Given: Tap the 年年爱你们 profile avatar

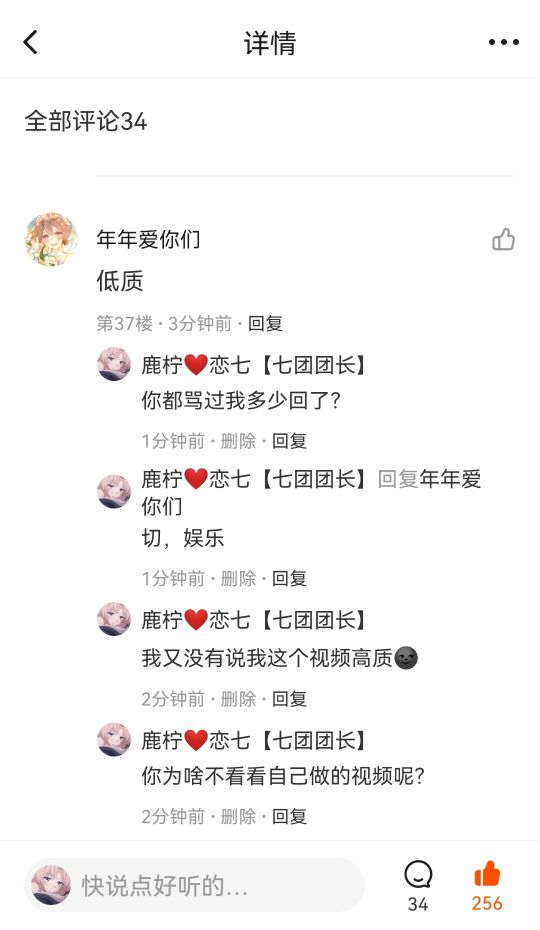Looking at the screenshot, I should [x=51, y=239].
